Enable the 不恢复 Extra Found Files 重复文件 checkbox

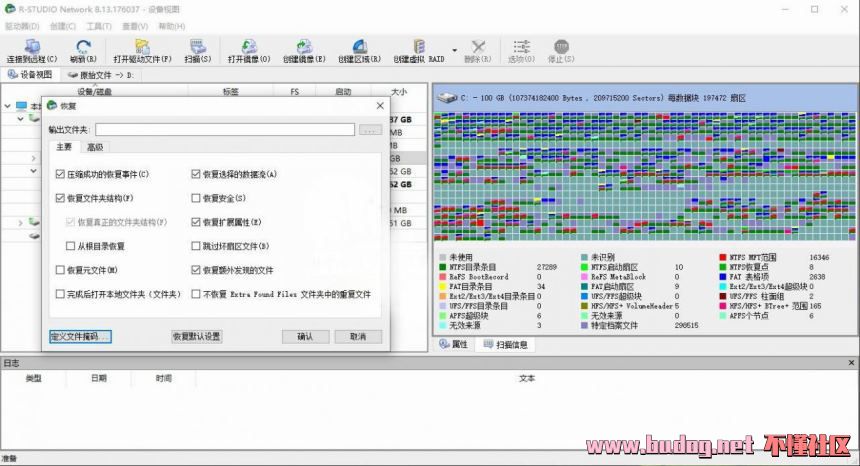196,294
